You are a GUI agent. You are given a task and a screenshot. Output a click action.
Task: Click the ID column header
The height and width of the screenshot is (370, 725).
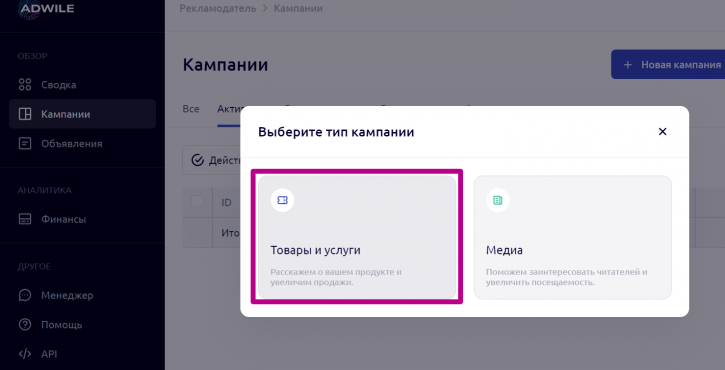226,202
